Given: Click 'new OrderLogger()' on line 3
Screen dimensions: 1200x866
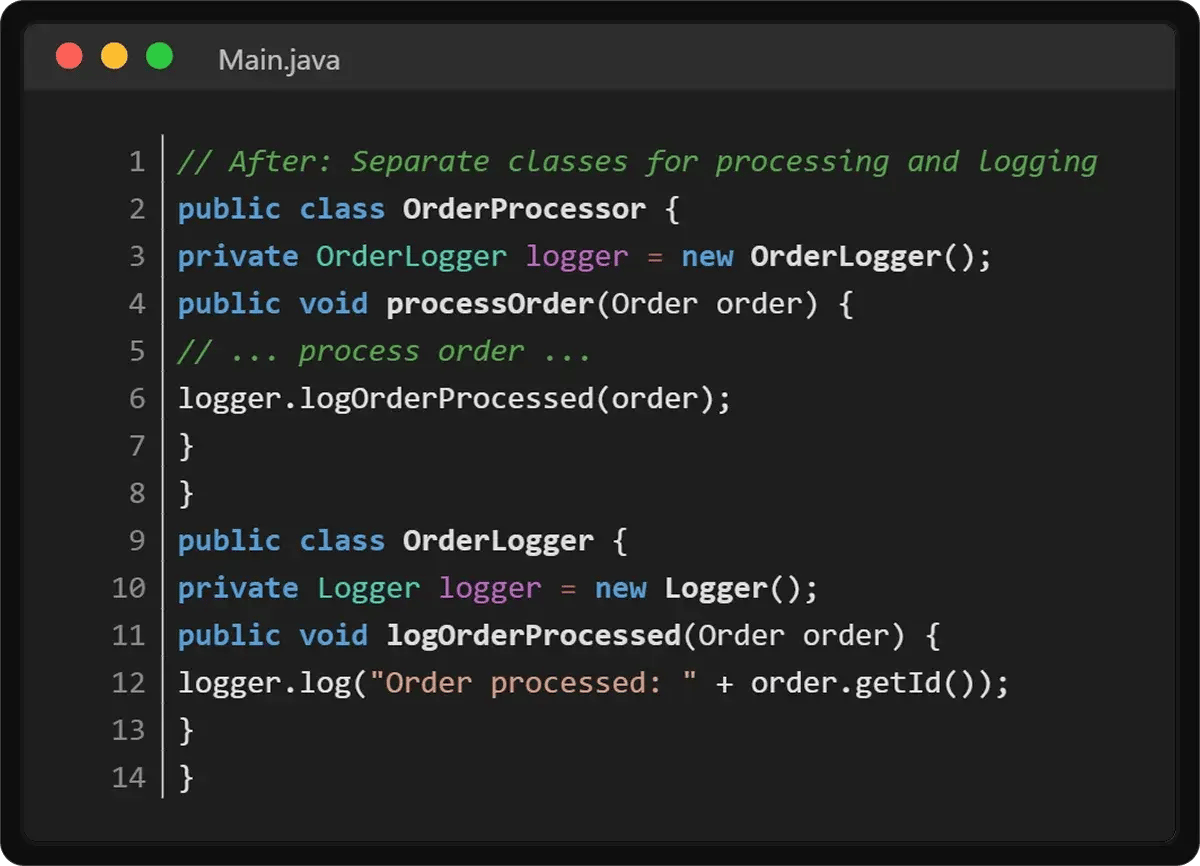Looking at the screenshot, I should tap(827, 257).
